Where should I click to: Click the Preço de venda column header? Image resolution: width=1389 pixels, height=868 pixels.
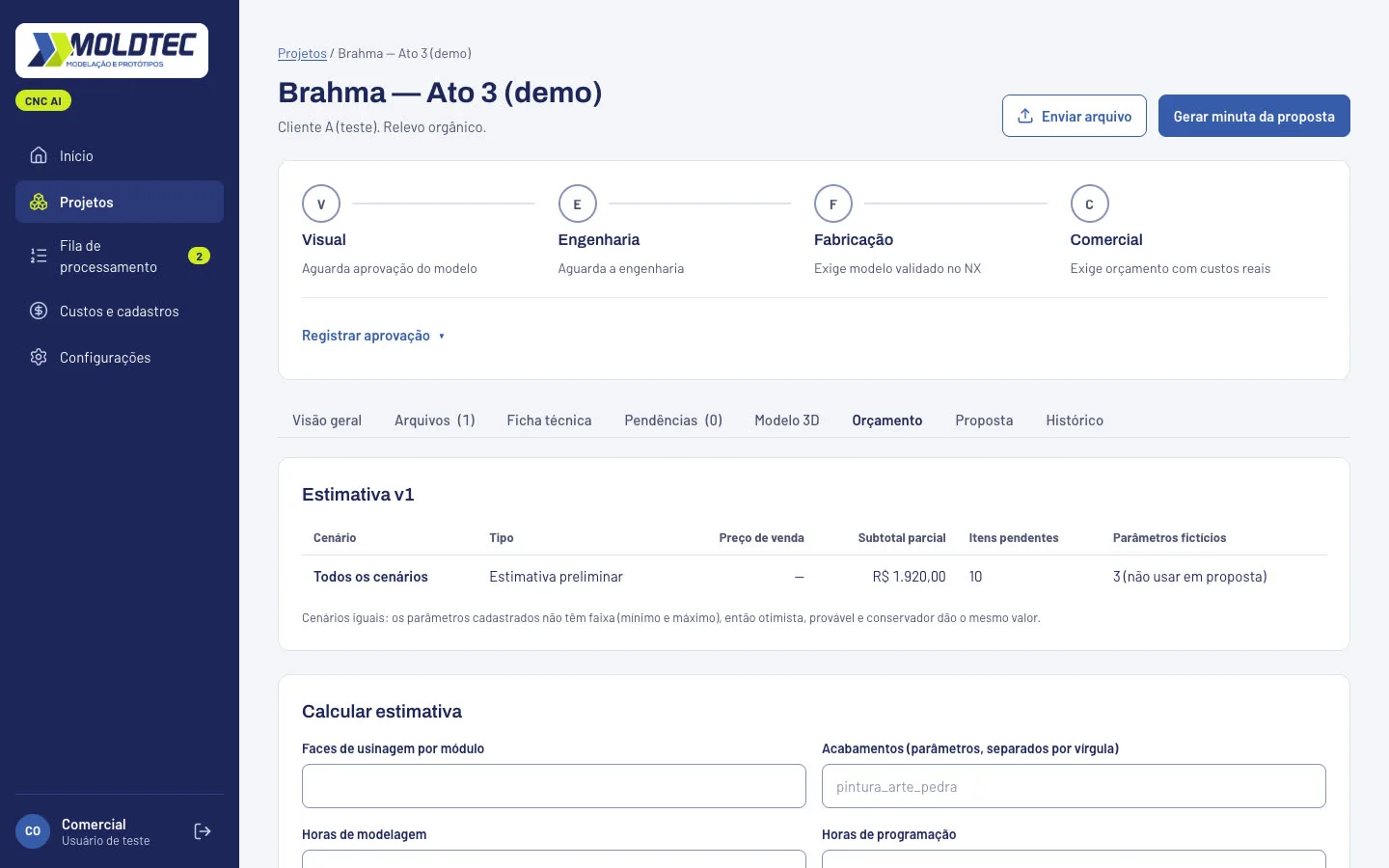[x=761, y=538]
